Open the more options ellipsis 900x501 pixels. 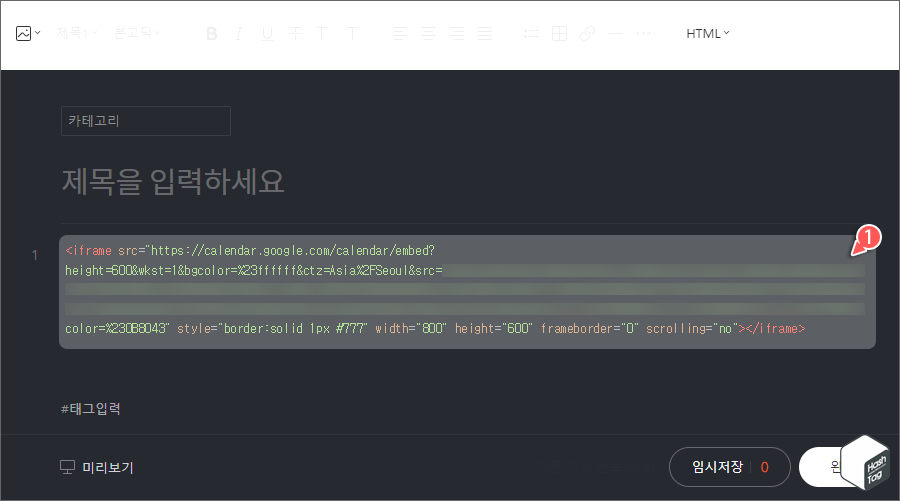643,34
